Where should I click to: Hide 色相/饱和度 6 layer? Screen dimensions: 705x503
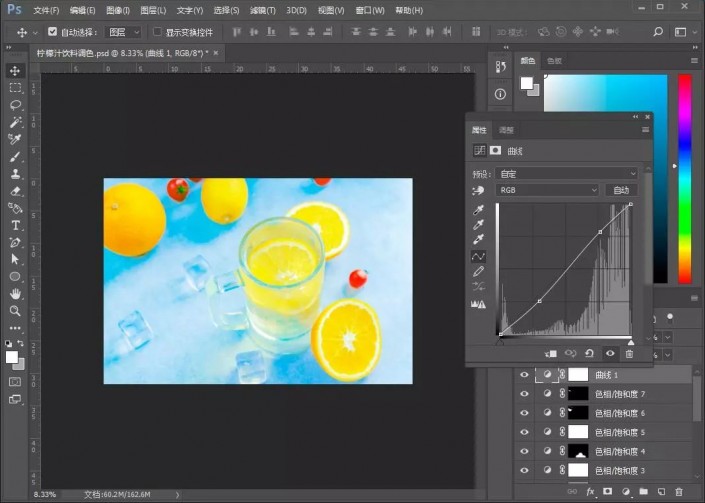click(x=524, y=413)
